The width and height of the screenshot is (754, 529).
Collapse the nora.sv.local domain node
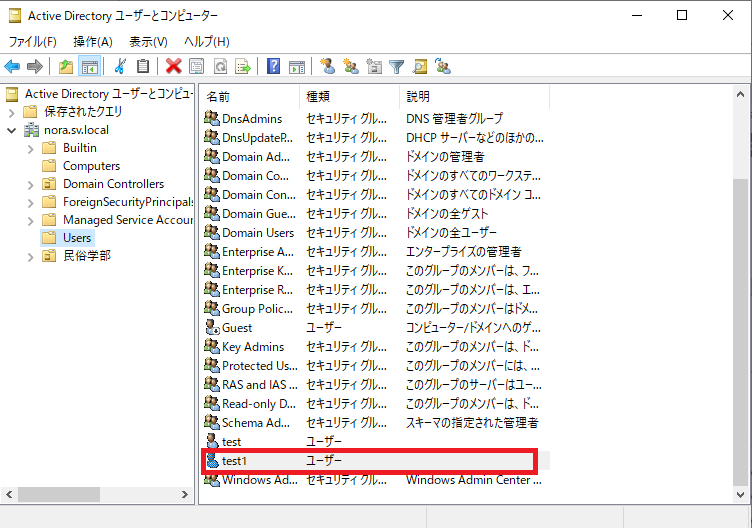(12, 130)
